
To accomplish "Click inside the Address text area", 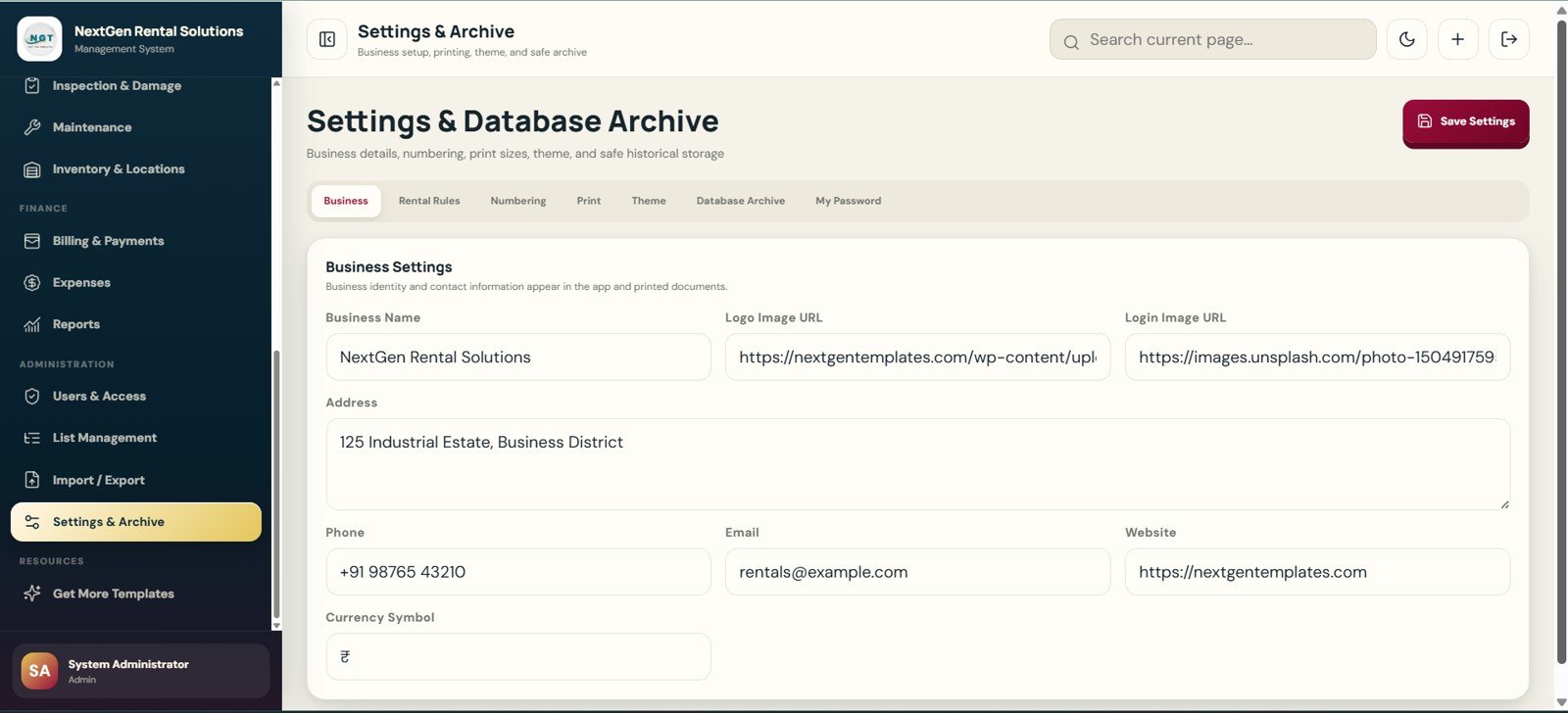I will [x=917, y=464].
